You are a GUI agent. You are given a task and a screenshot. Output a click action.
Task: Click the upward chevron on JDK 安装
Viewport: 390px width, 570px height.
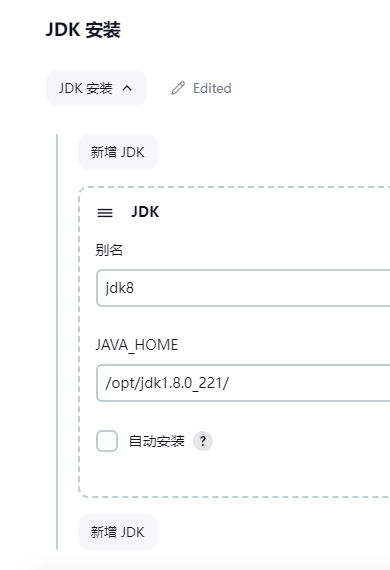click(x=127, y=88)
